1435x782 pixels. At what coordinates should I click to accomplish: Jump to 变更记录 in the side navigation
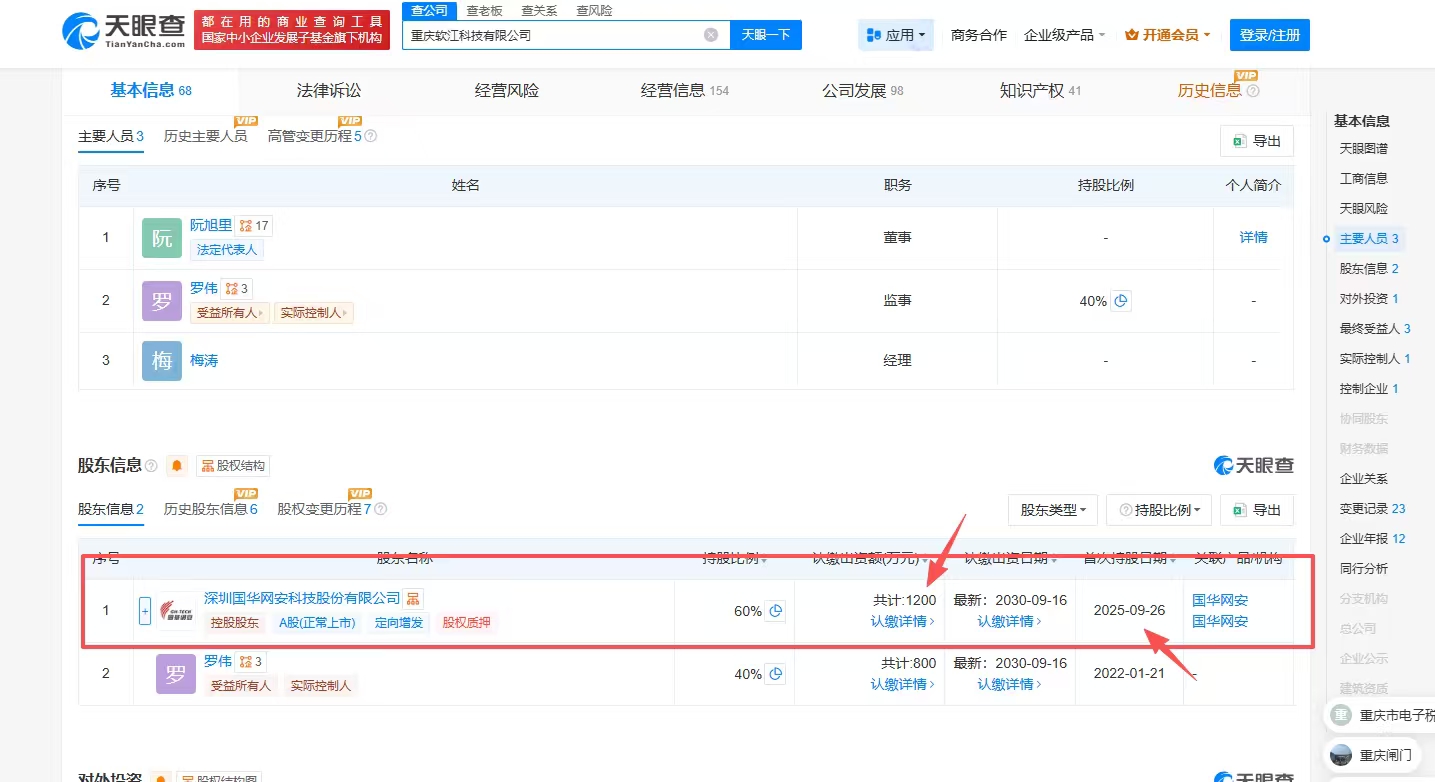[1372, 509]
